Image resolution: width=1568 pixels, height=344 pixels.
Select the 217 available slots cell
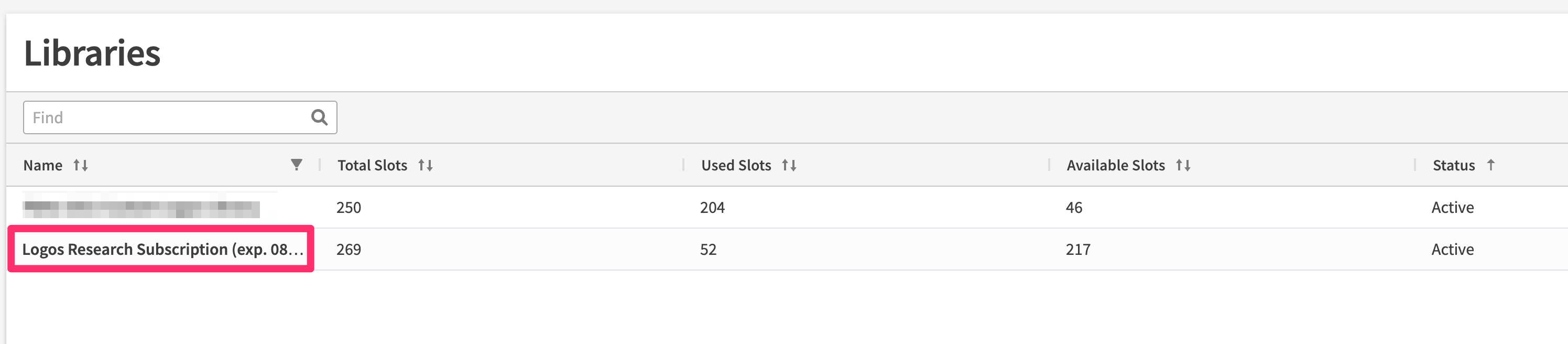(x=1077, y=249)
